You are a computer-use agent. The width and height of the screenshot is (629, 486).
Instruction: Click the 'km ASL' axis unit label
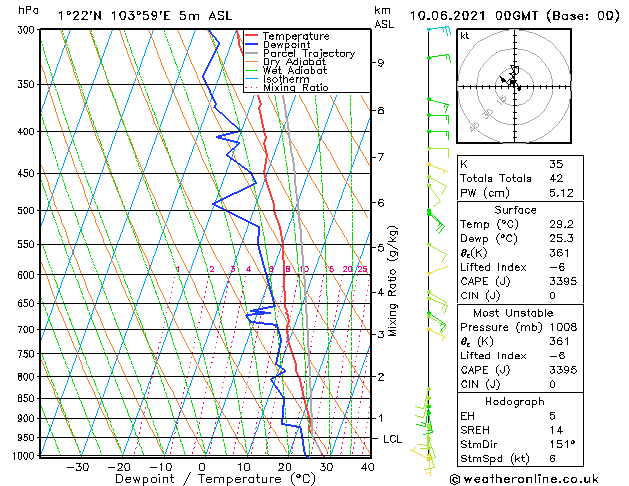[384, 17]
